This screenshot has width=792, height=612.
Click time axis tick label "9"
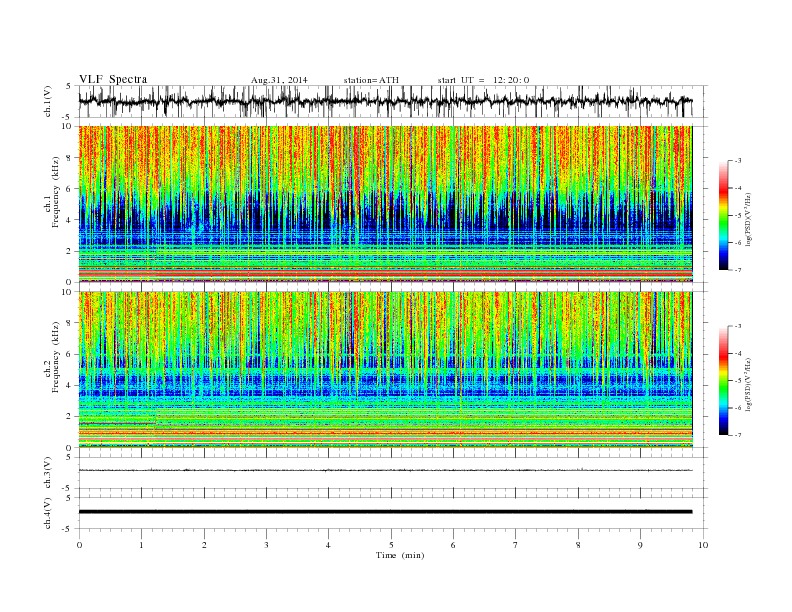click(640, 545)
